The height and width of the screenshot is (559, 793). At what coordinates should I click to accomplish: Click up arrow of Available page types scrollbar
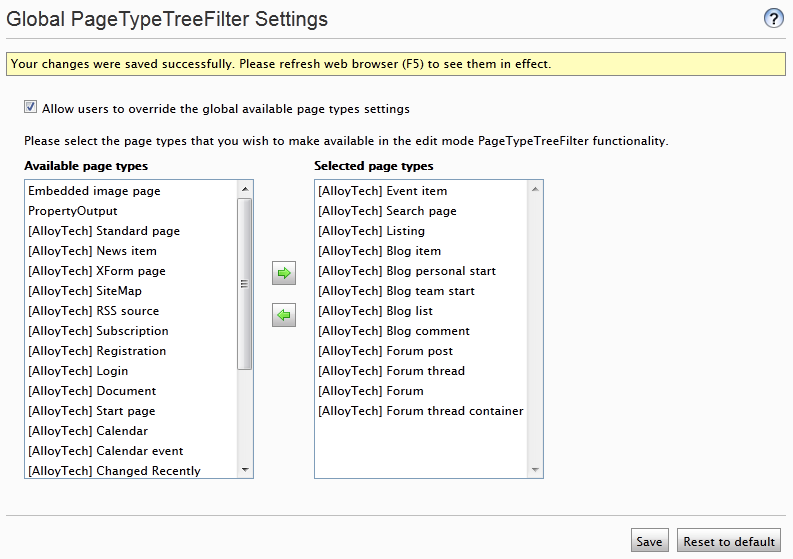[245, 189]
